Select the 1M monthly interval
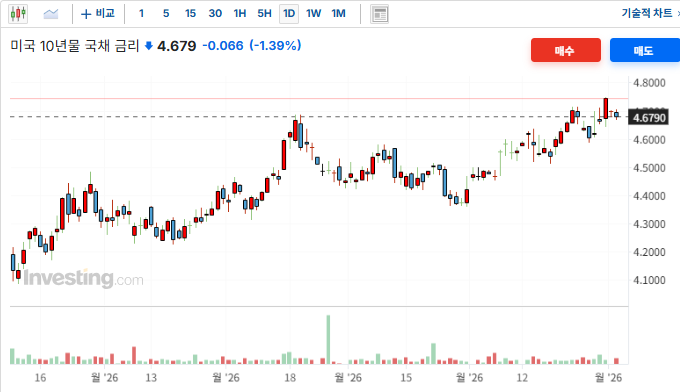 point(339,14)
